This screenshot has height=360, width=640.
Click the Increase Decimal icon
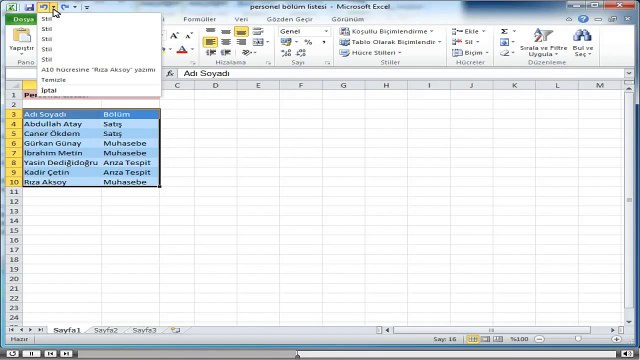(286, 53)
